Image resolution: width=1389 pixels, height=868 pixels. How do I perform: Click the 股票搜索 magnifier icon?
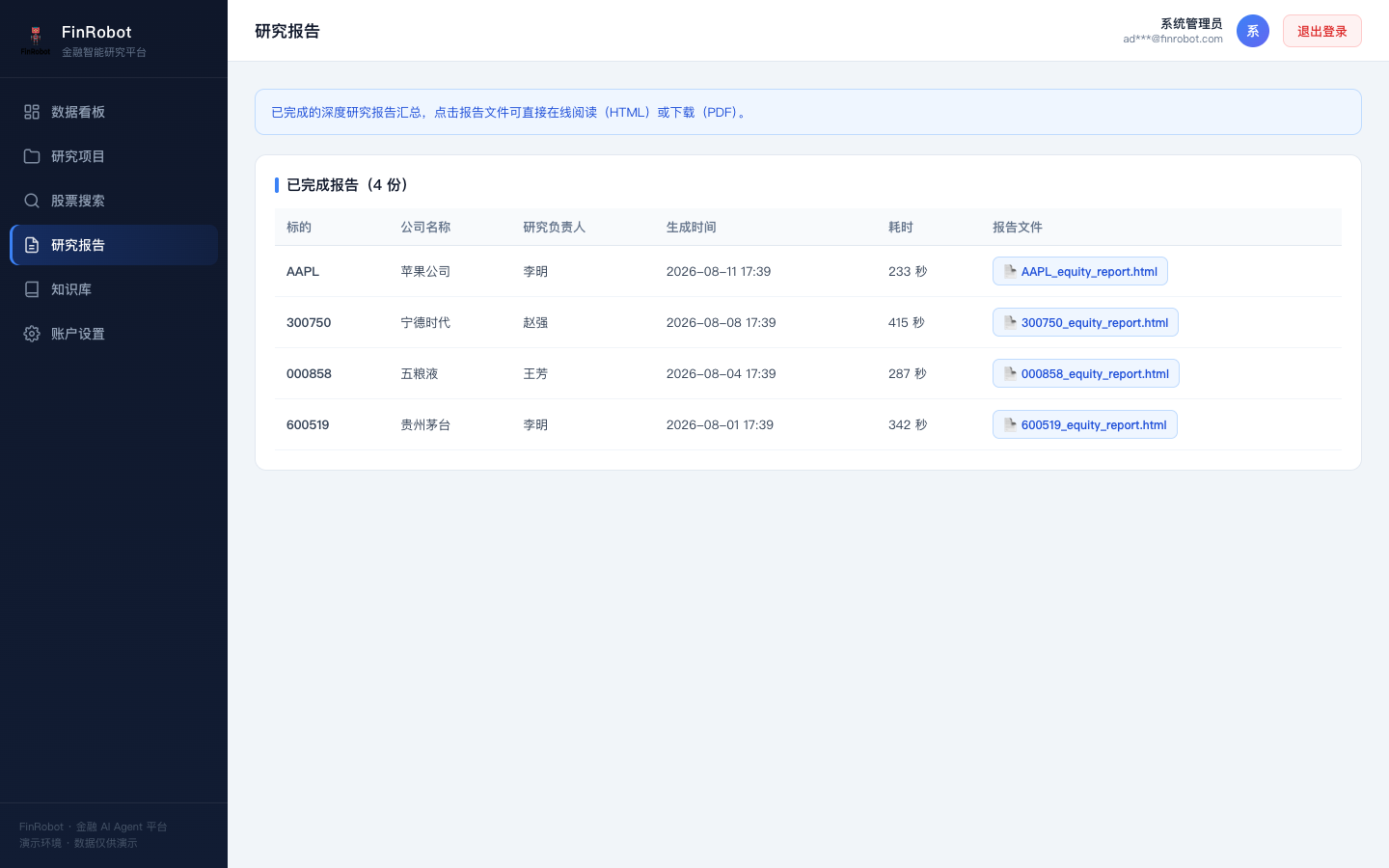(32, 201)
